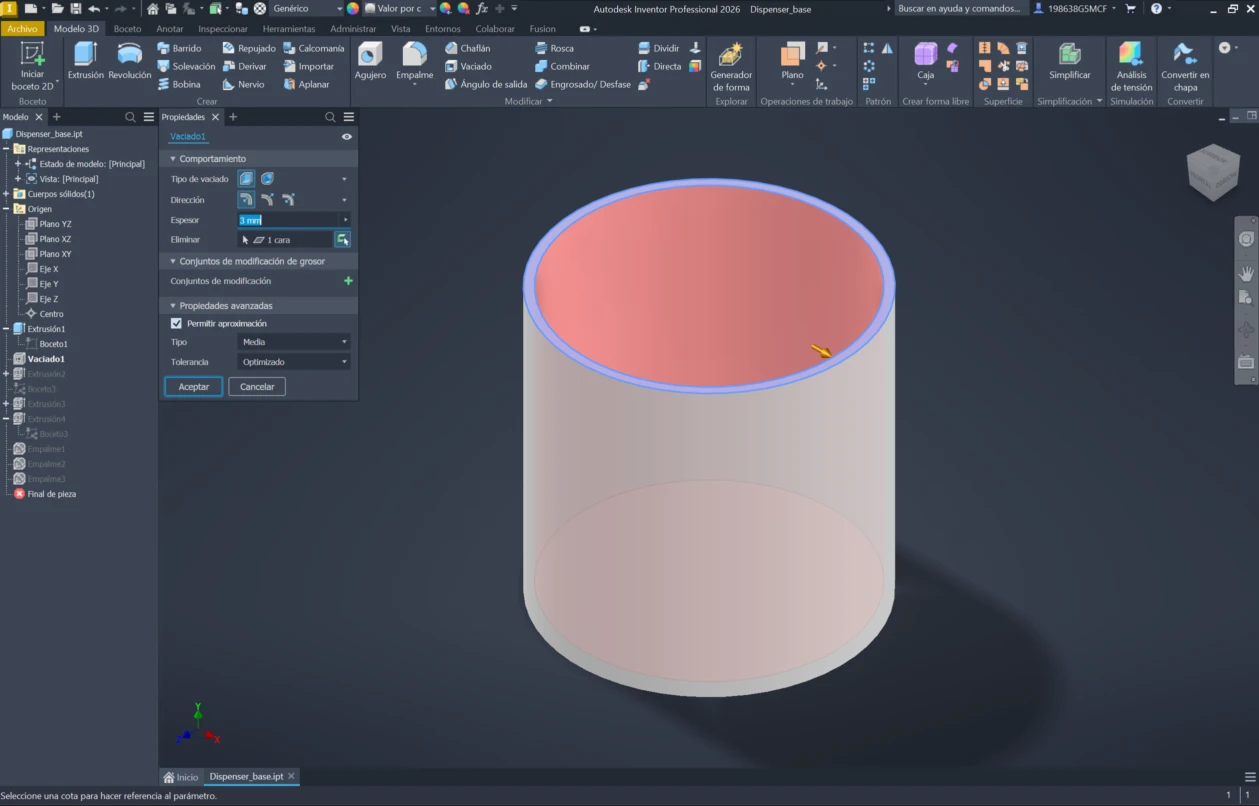
Task: Choose the Vaciado shell tool in ribbon
Action: (x=468, y=66)
